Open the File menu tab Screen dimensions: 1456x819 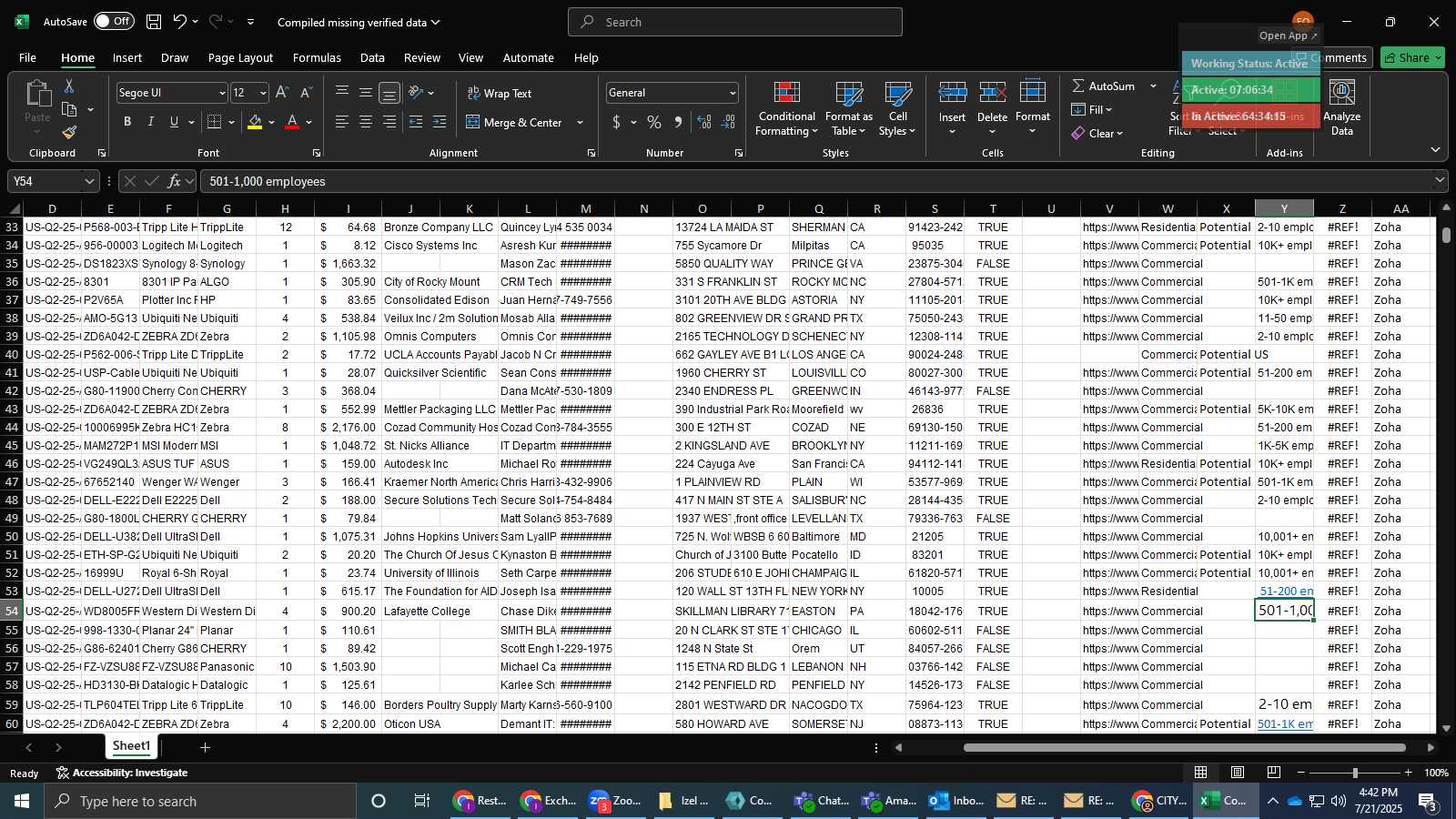[x=28, y=57]
